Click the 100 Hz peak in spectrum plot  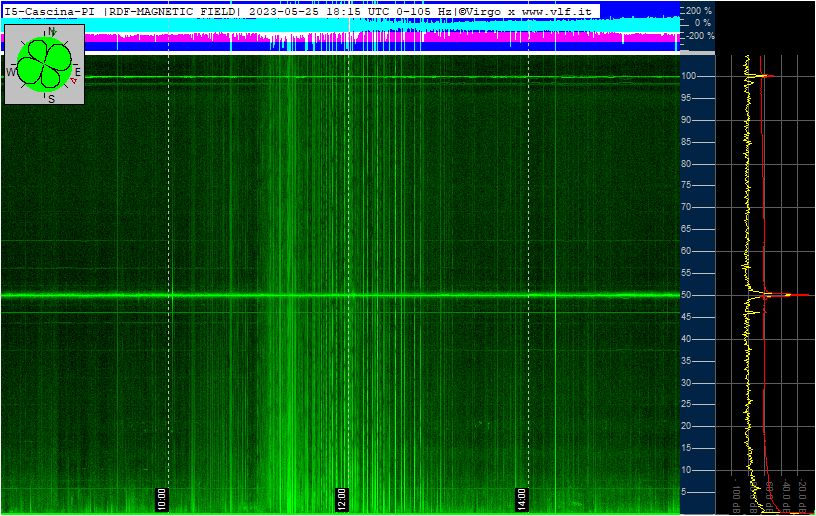[x=763, y=76]
